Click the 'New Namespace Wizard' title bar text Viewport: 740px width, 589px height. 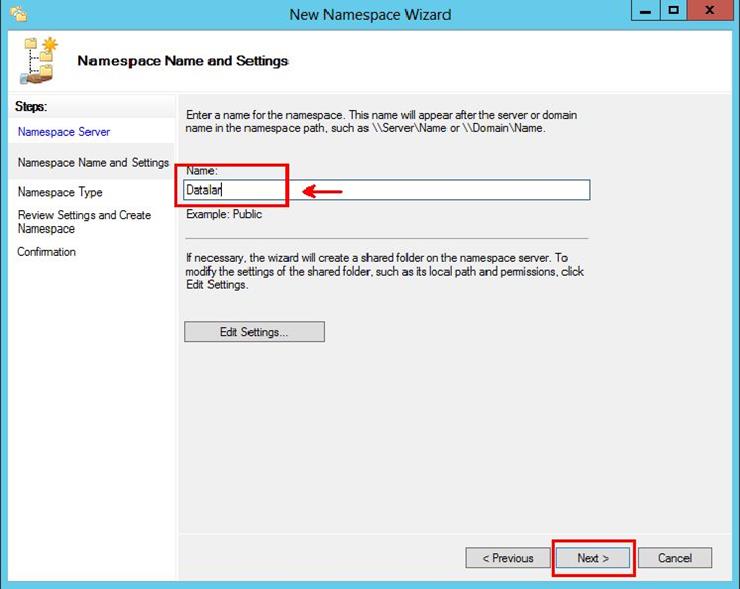[x=370, y=14]
